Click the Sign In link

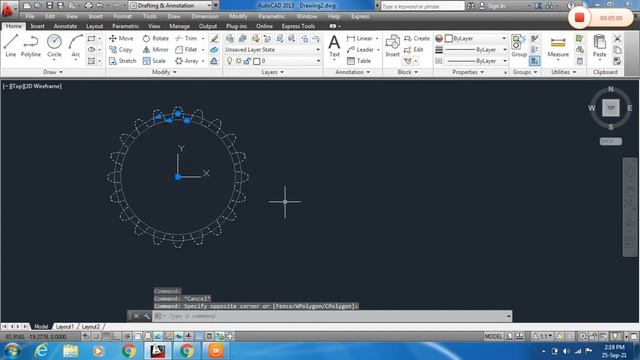pyautogui.click(x=496, y=6)
